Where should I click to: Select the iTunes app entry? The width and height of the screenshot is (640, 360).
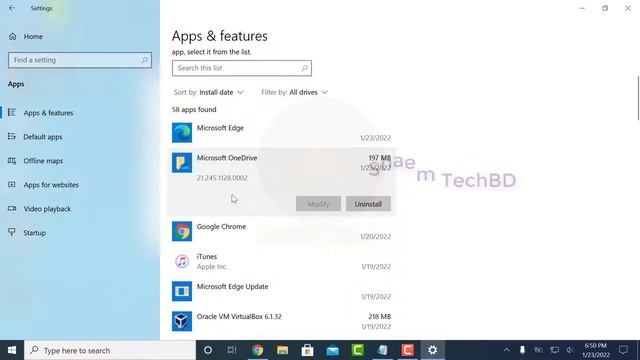pos(281,262)
